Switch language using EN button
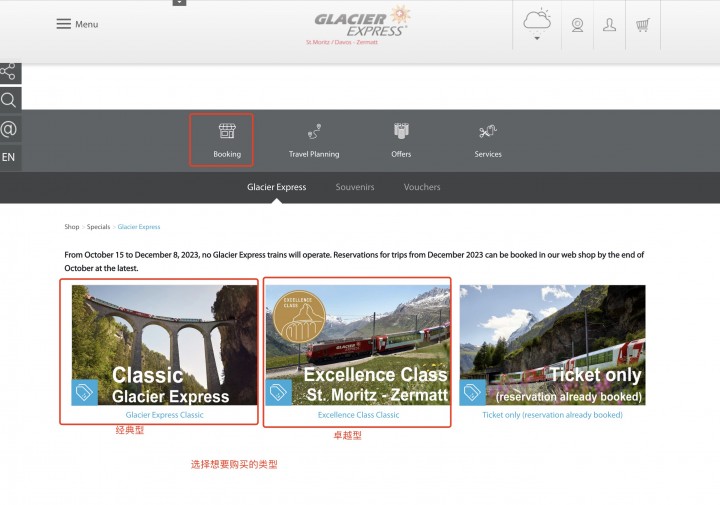This screenshot has width=720, height=505. point(8,157)
